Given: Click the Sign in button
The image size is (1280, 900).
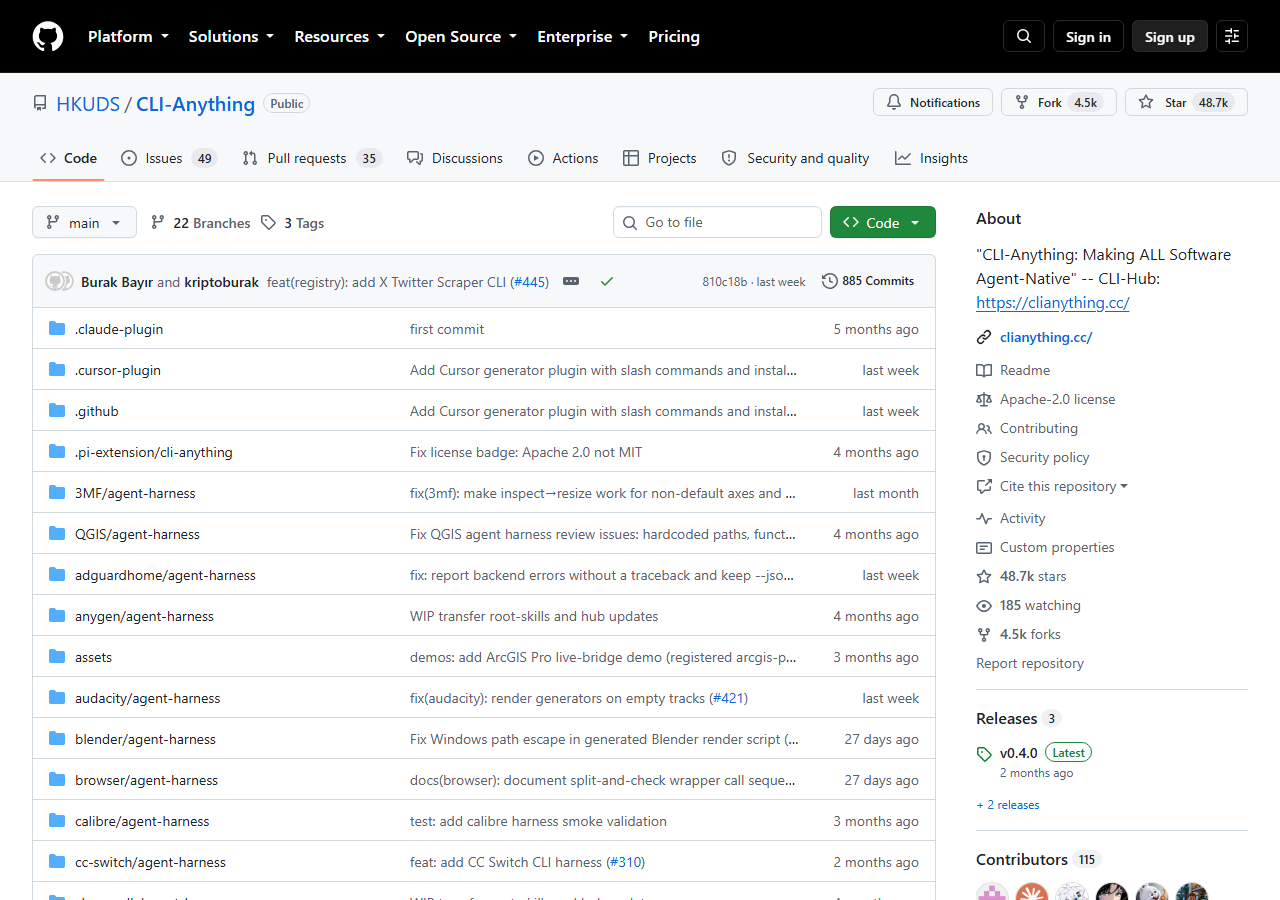Looking at the screenshot, I should tap(1088, 36).
